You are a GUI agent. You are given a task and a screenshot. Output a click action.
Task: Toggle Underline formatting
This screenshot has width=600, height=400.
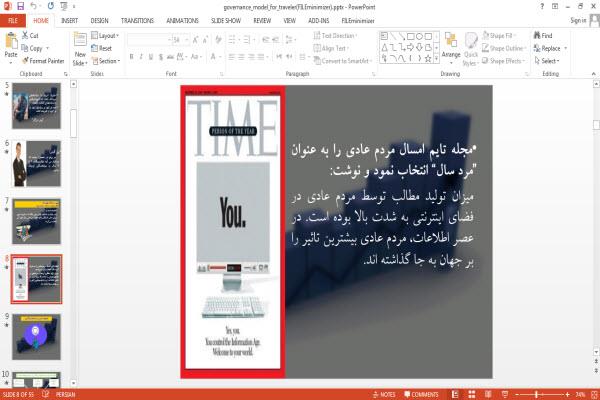151,57
